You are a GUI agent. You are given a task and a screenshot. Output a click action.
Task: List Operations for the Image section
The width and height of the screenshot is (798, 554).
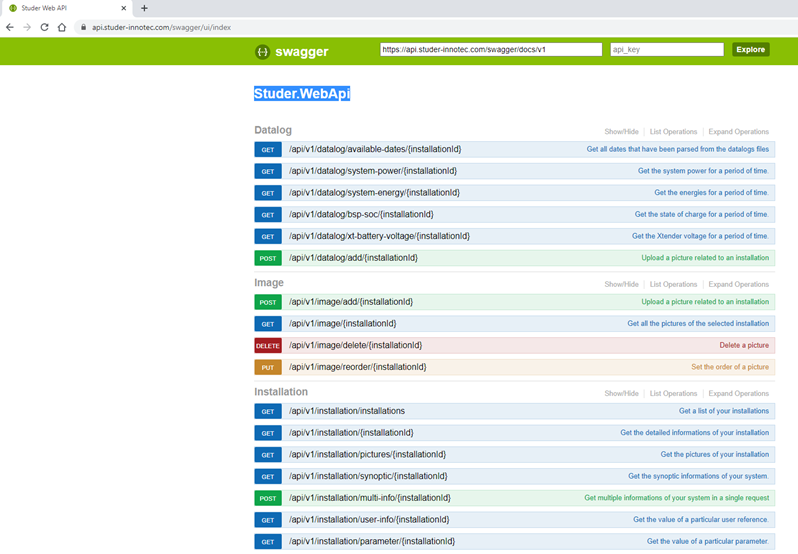pos(673,285)
